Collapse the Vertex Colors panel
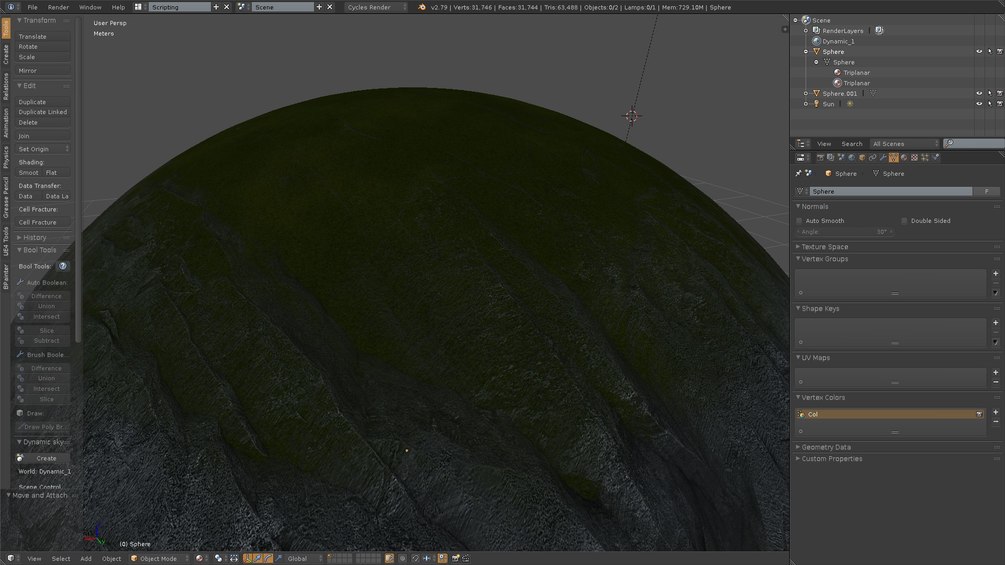This screenshot has height=565, width=1005. [822, 398]
